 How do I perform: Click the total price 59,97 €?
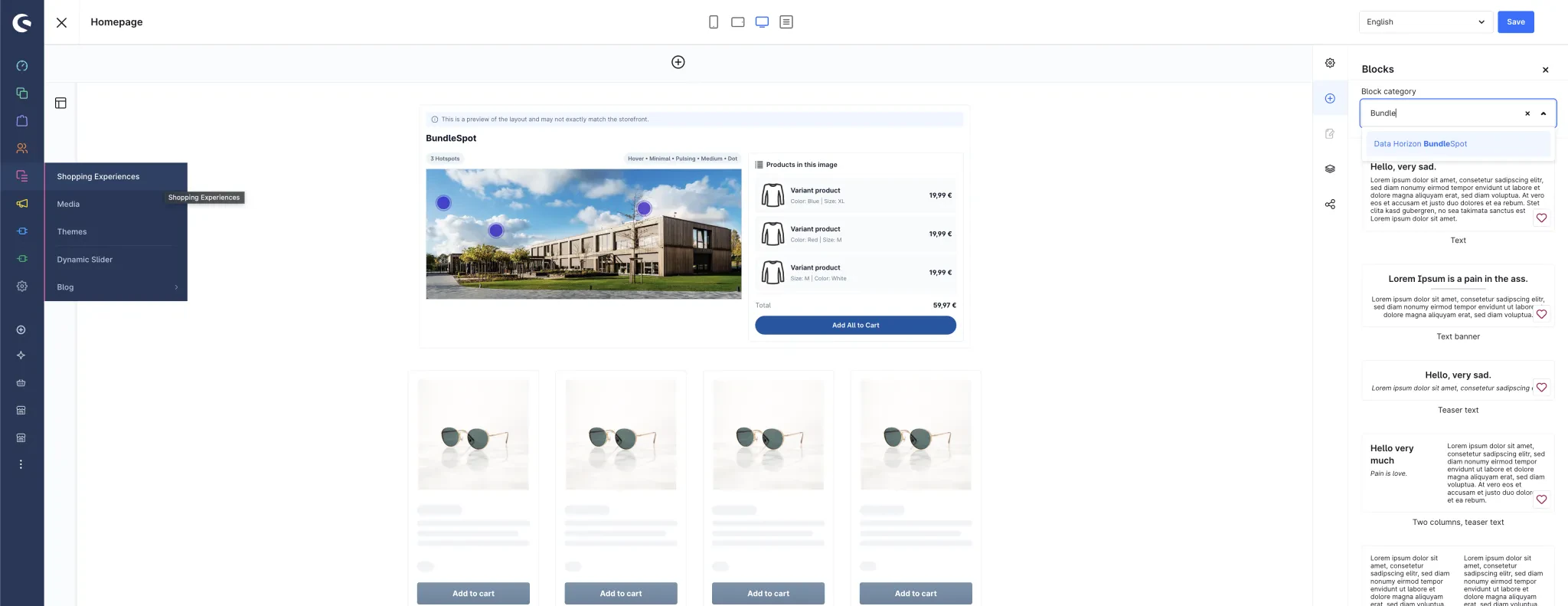[x=944, y=306]
